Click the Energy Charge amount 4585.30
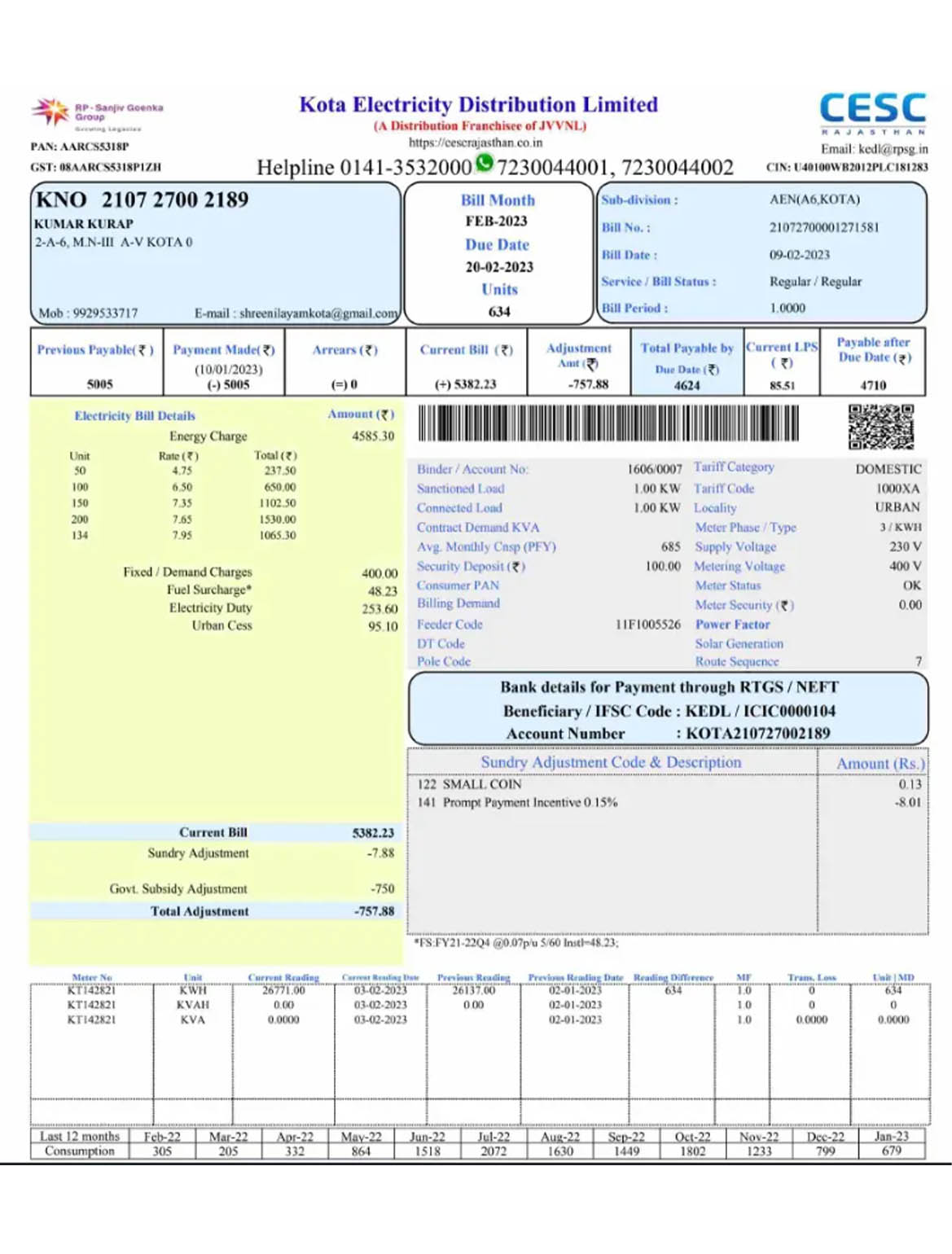This screenshot has height=1254, width=952. pos(373,436)
